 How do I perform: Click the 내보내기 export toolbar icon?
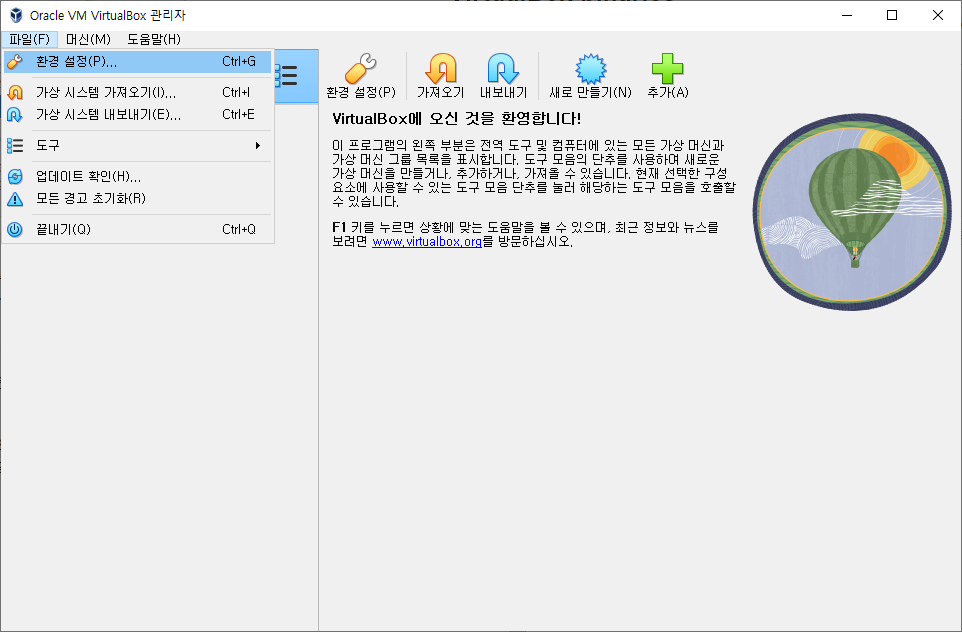point(503,68)
